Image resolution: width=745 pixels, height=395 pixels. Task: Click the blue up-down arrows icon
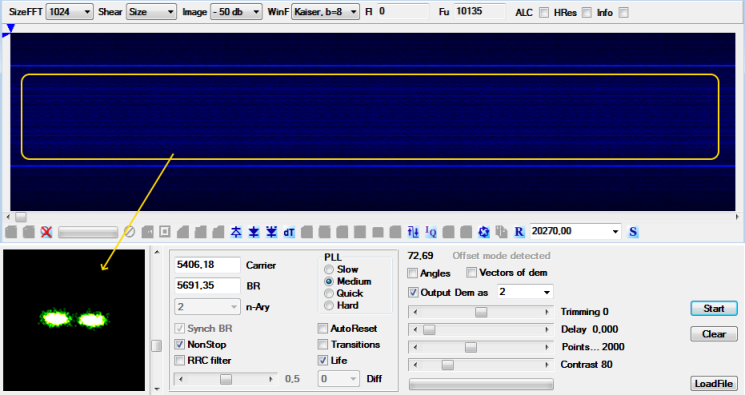(x=413, y=232)
